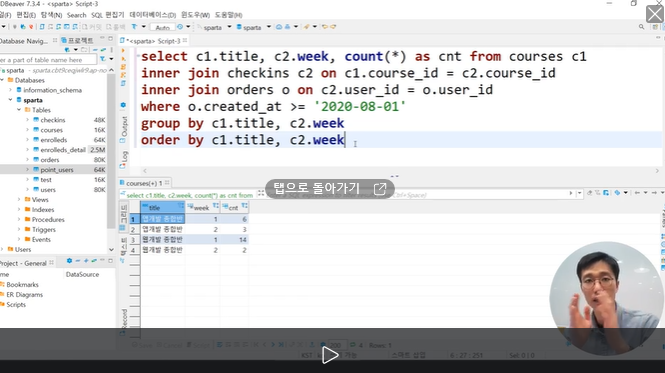
Task: Open the 도움말(H) menu
Action: click(228, 15)
